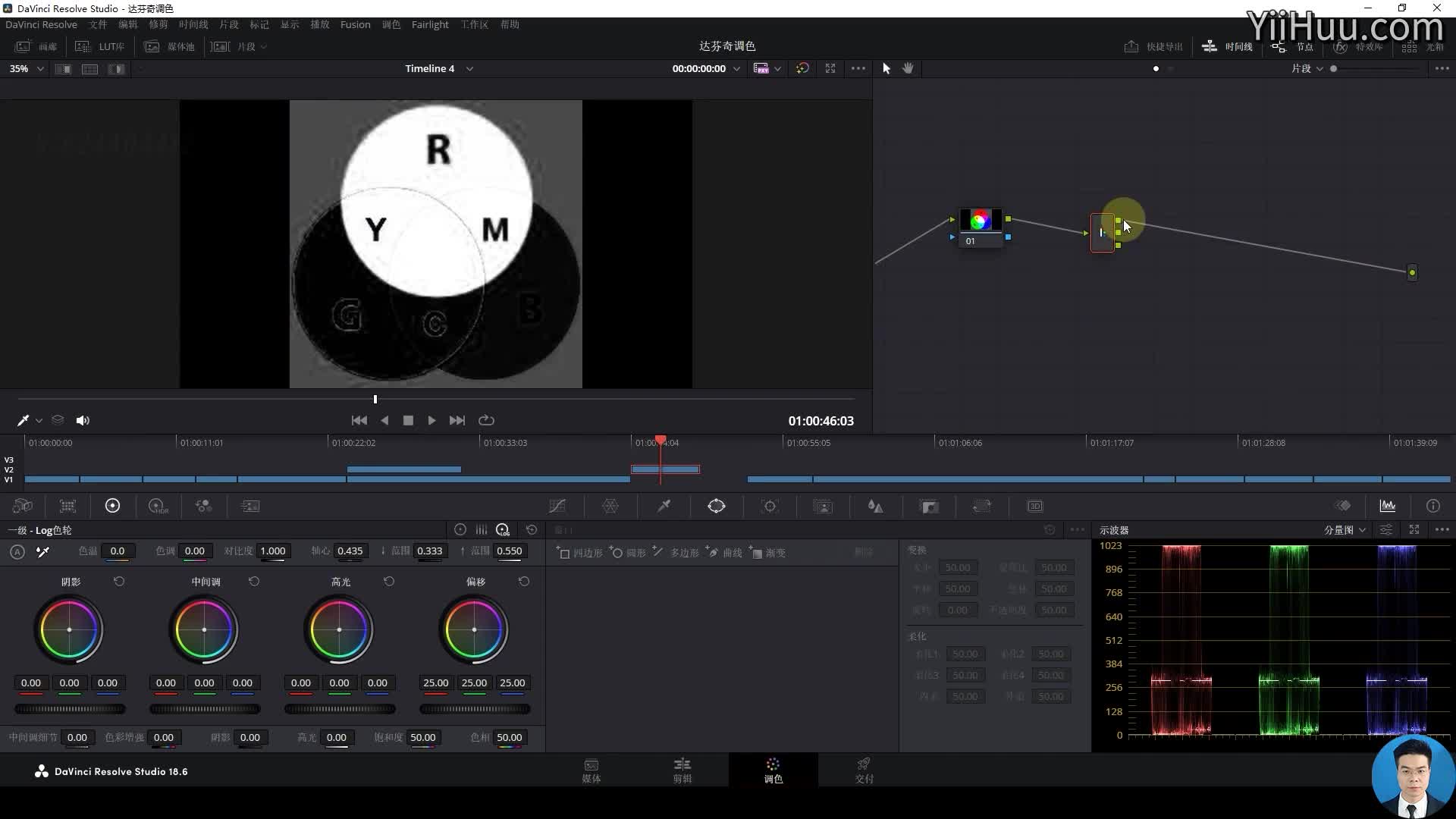Open the LUT库 panel
The image size is (1456, 819).
point(99,46)
